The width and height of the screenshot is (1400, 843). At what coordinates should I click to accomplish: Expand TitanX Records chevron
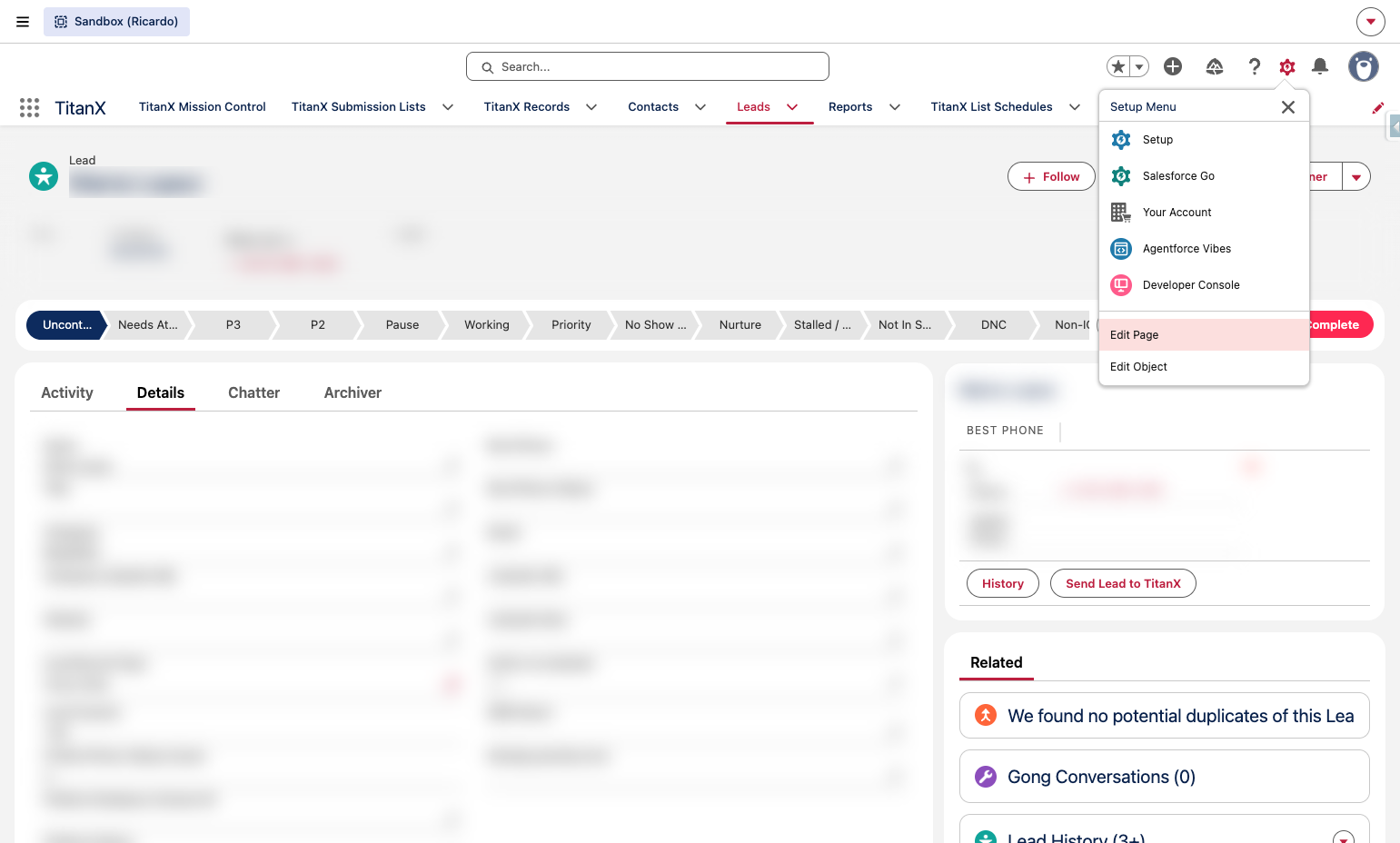click(x=591, y=107)
